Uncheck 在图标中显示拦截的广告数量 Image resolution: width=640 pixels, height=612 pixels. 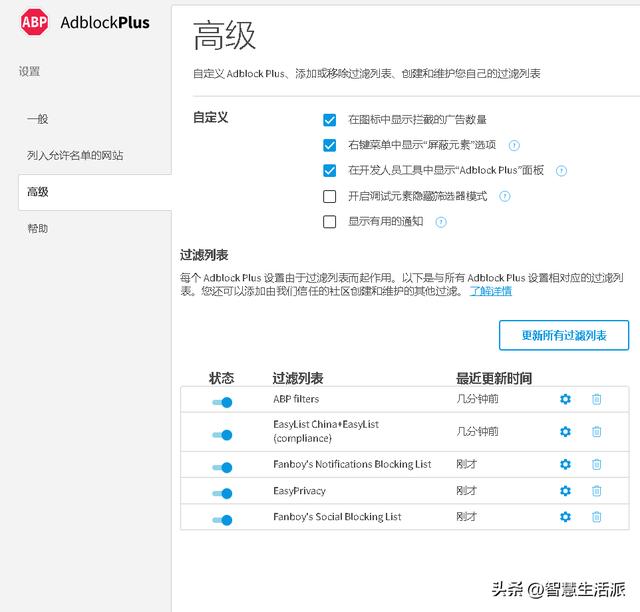click(329, 120)
